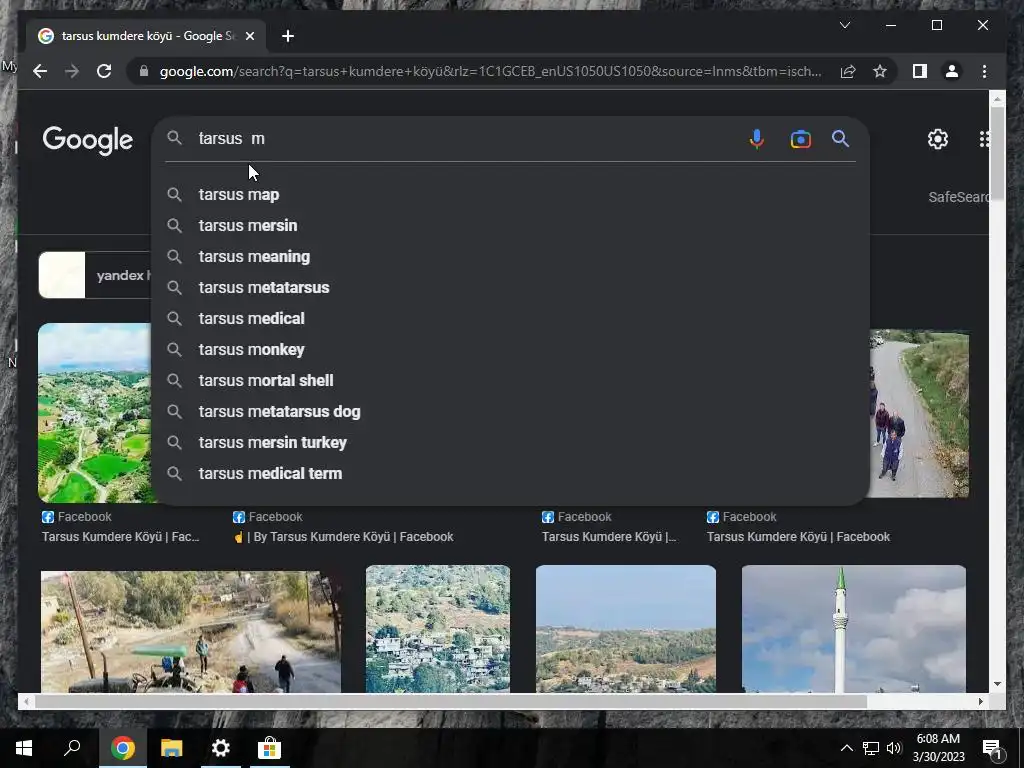This screenshot has height=768, width=1024.
Task: Open landscape hills thumbnail
Action: [x=626, y=628]
